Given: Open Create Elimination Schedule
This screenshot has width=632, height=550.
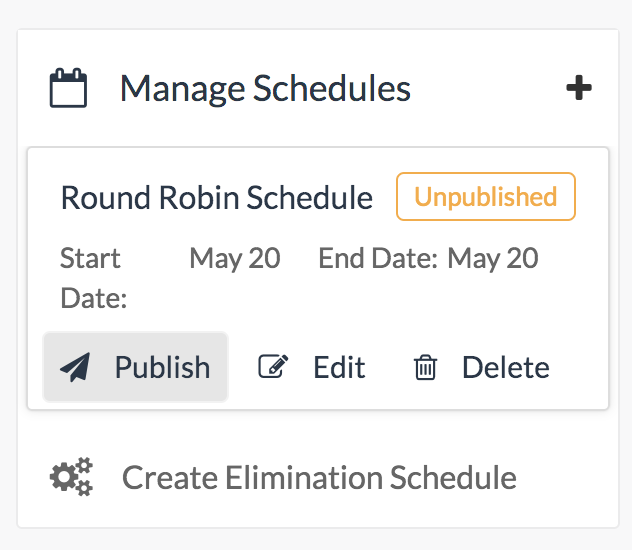Looking at the screenshot, I should click(318, 477).
